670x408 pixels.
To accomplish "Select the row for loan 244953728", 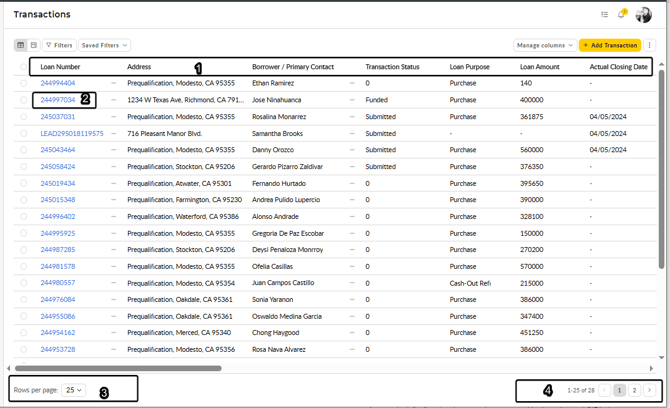I will point(24,349).
